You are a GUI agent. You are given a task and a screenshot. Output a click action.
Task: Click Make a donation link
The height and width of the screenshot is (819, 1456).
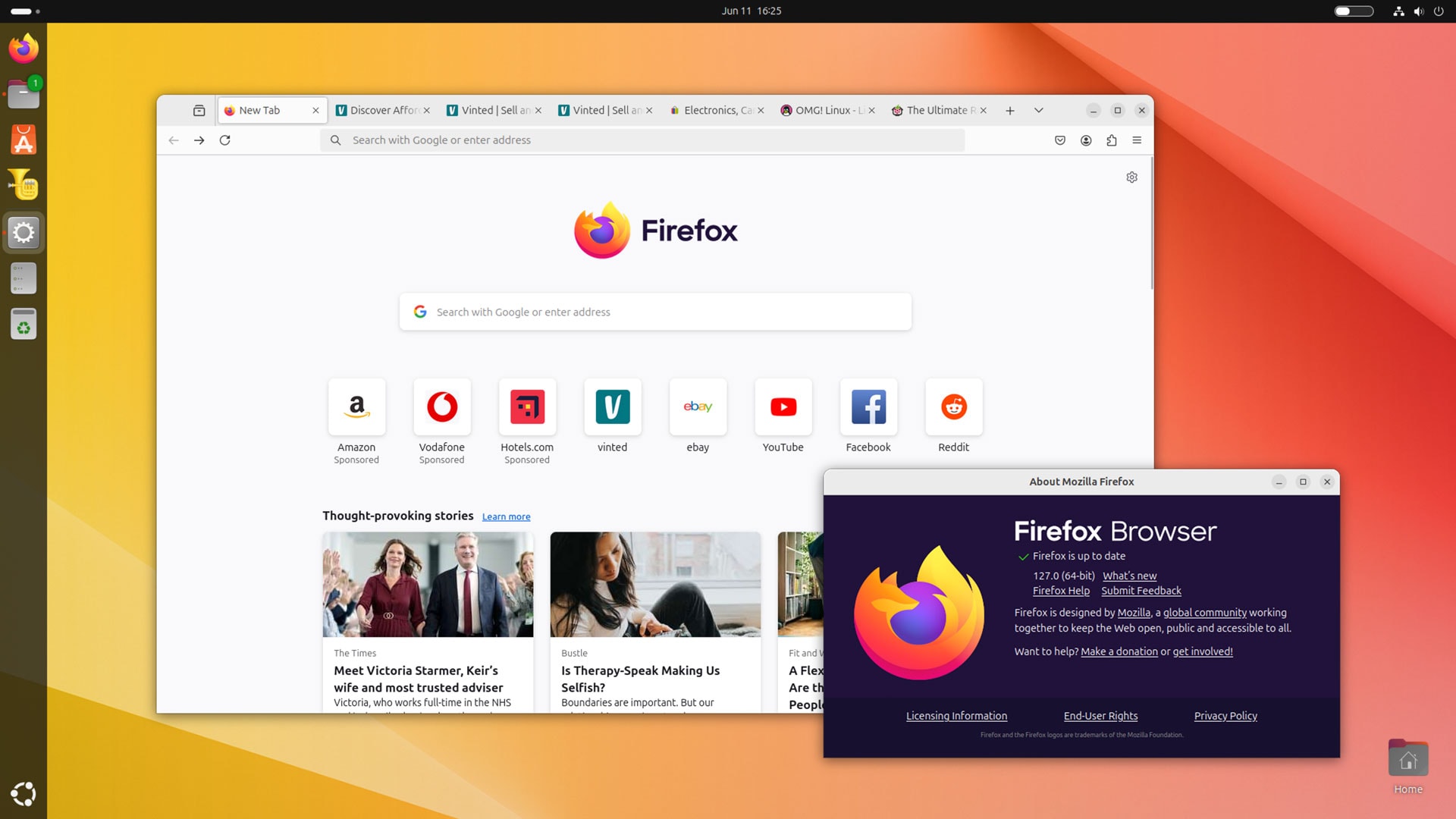point(1119,651)
